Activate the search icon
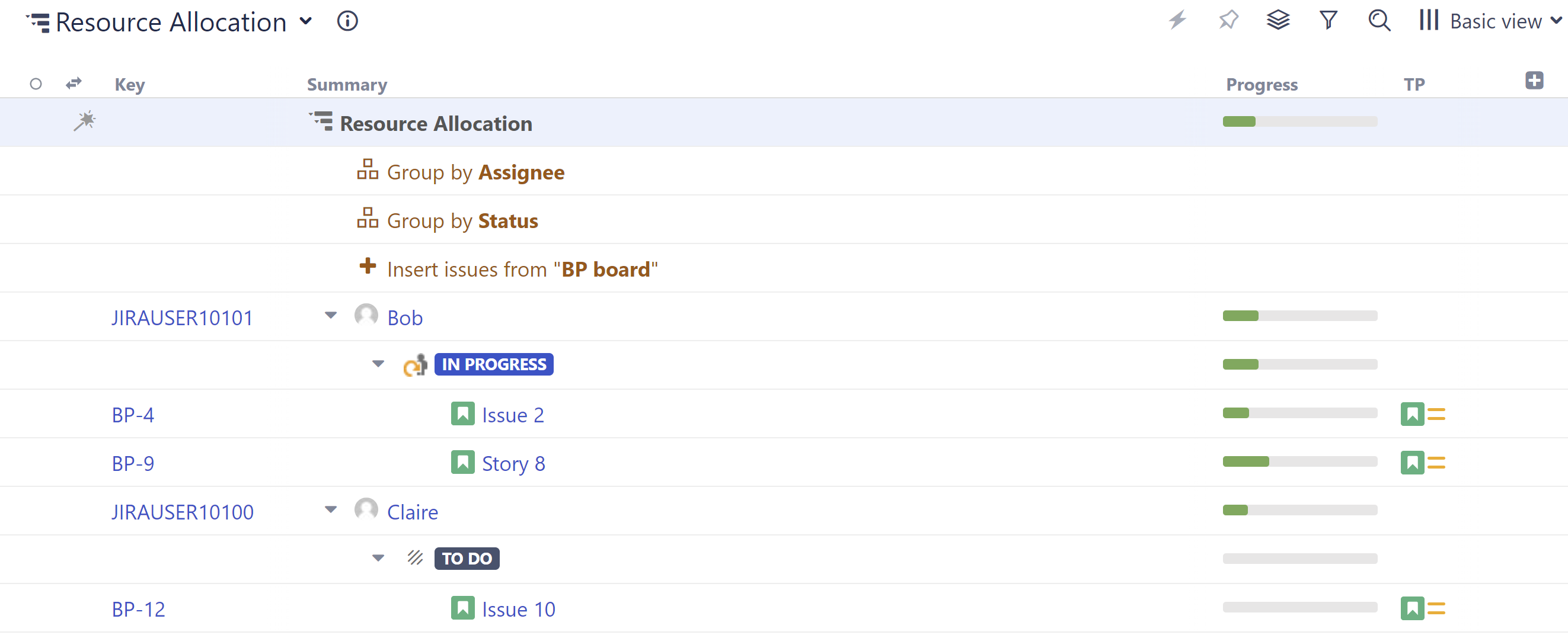1568x635 pixels. tap(1379, 20)
